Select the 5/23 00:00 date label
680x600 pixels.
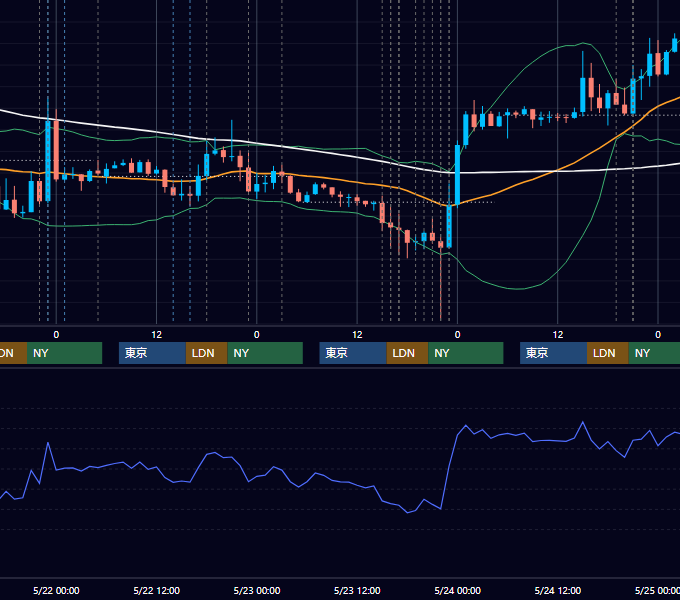click(257, 590)
